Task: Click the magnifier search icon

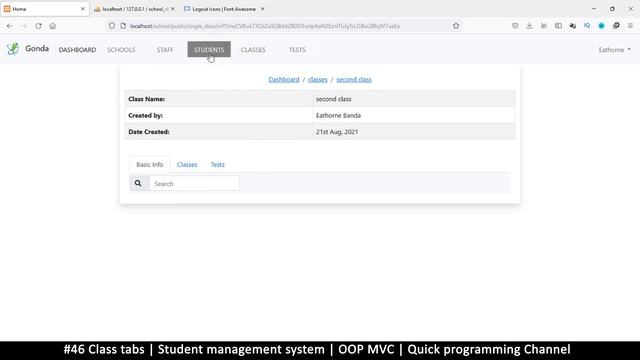Action: click(138, 184)
